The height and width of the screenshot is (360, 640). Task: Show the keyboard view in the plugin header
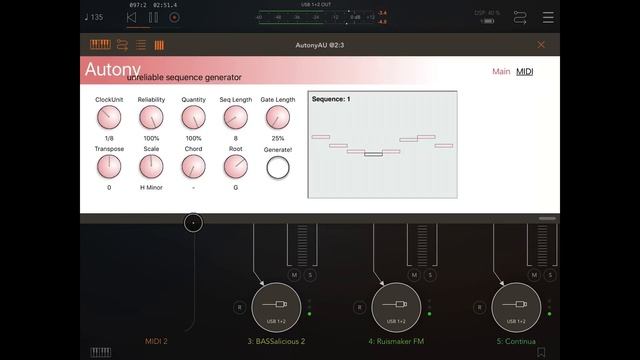click(100, 45)
